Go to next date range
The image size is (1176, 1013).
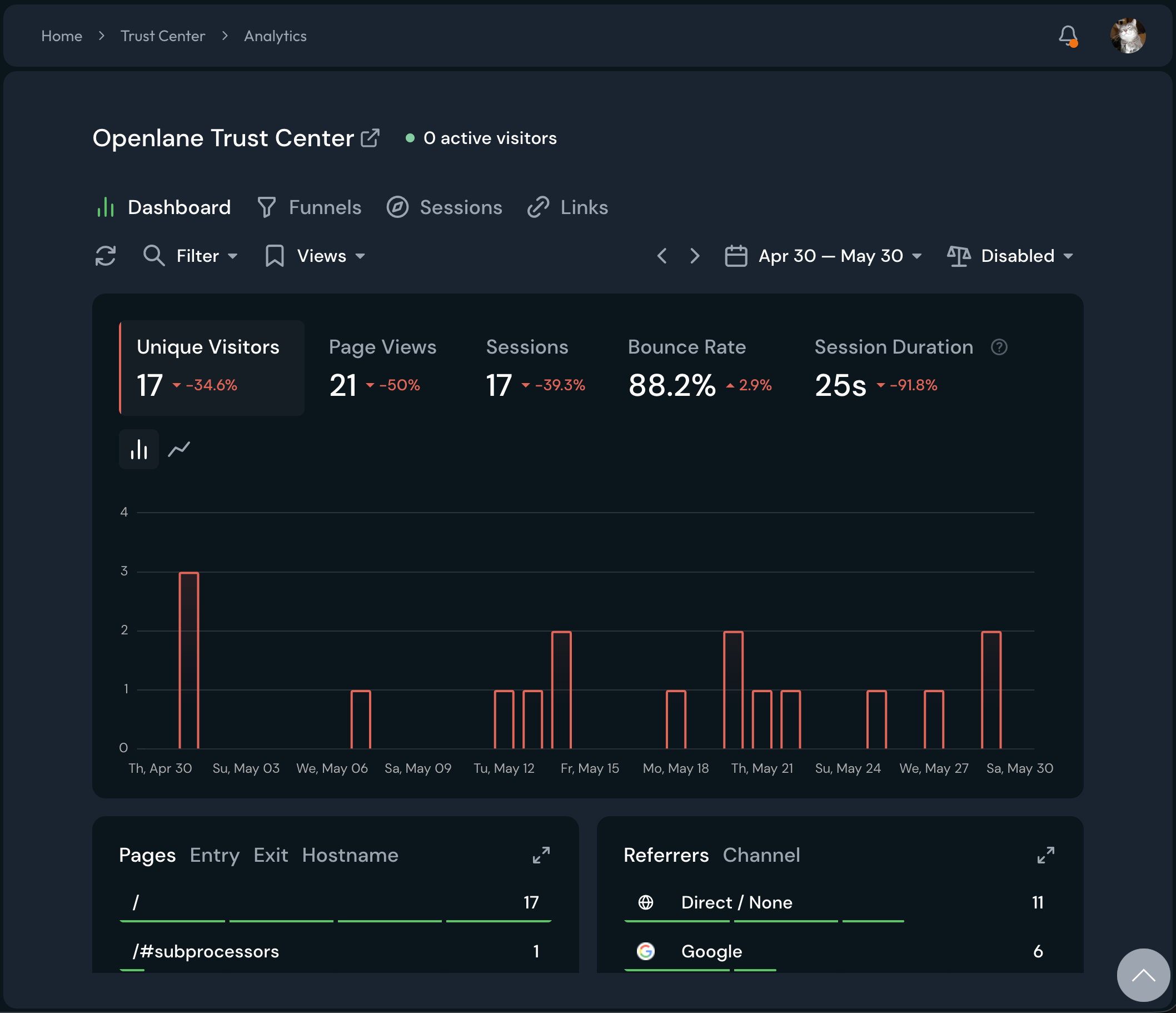click(x=695, y=256)
